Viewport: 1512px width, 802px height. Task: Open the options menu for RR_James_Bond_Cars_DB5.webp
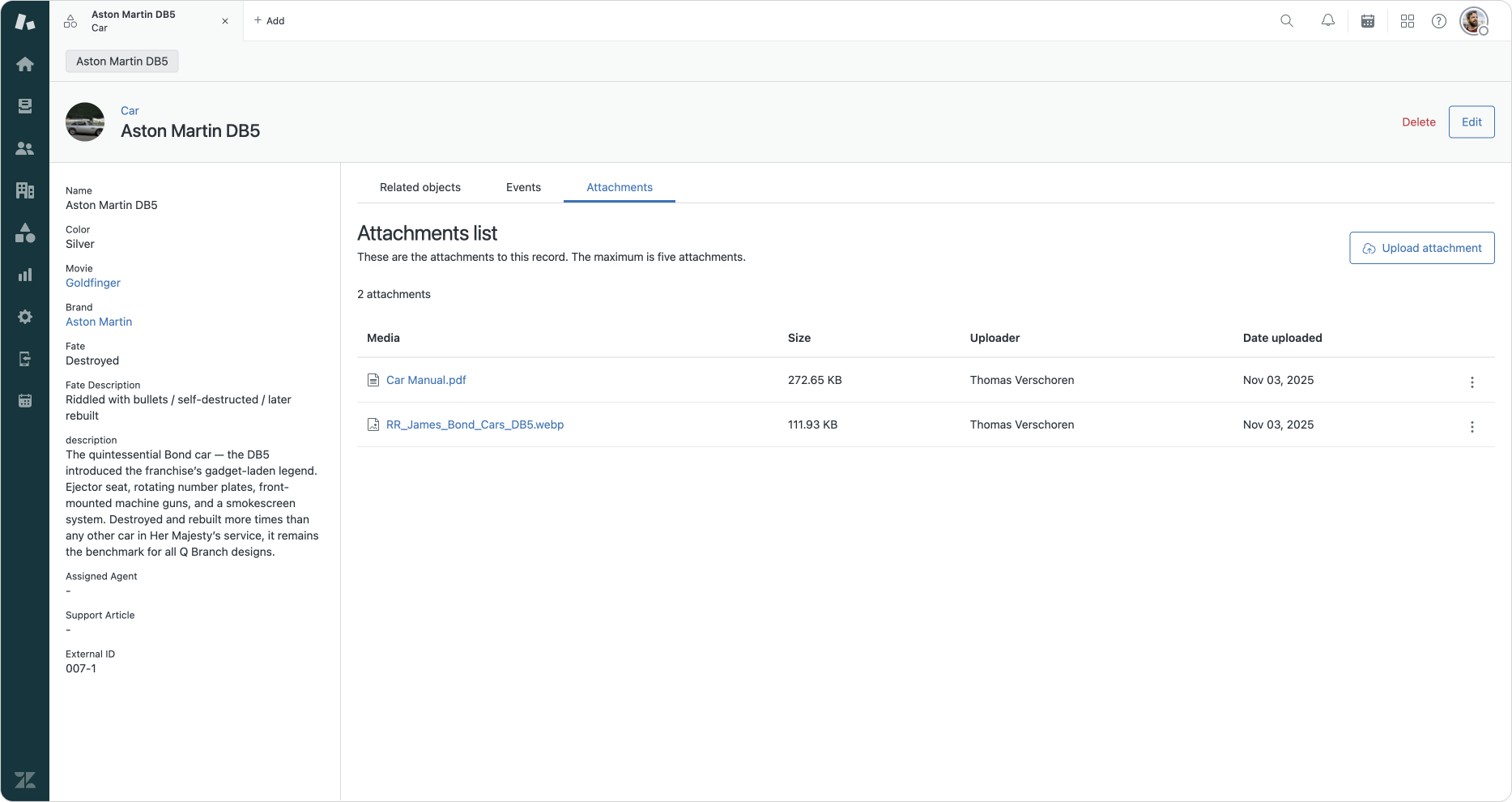pos(1472,427)
